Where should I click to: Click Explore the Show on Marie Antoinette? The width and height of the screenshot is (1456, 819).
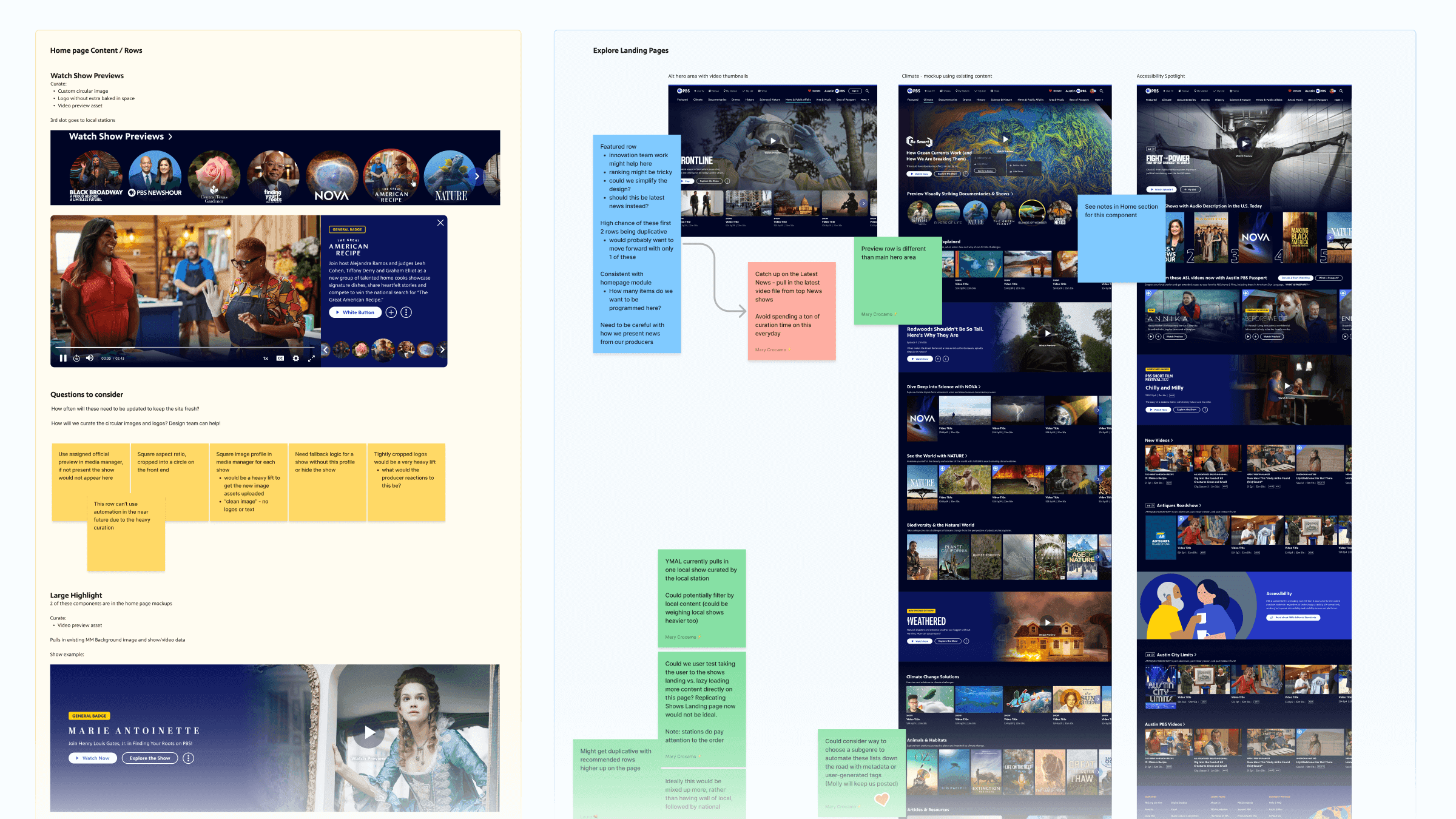coord(149,758)
